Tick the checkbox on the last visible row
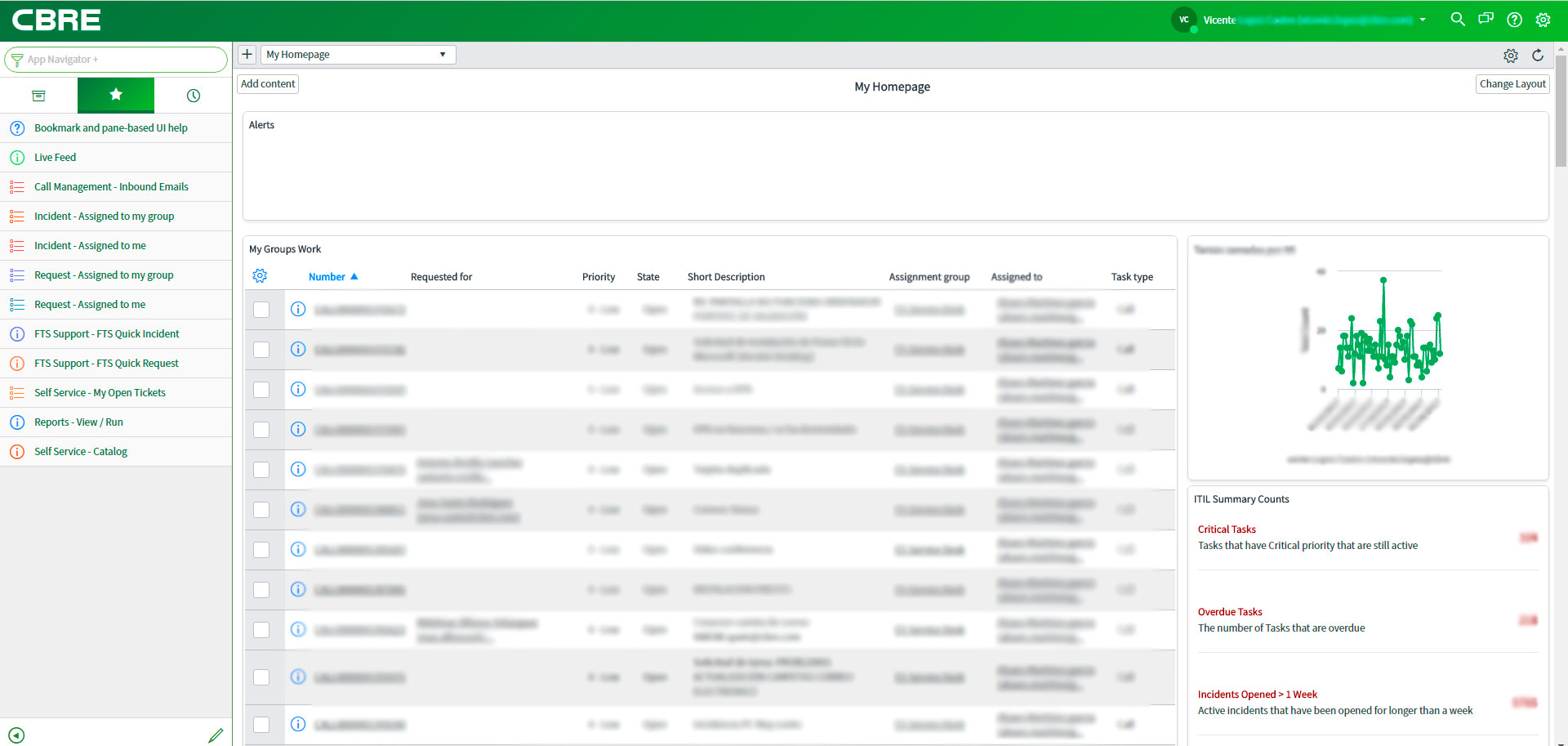Image resolution: width=1568 pixels, height=746 pixels. coord(261,724)
